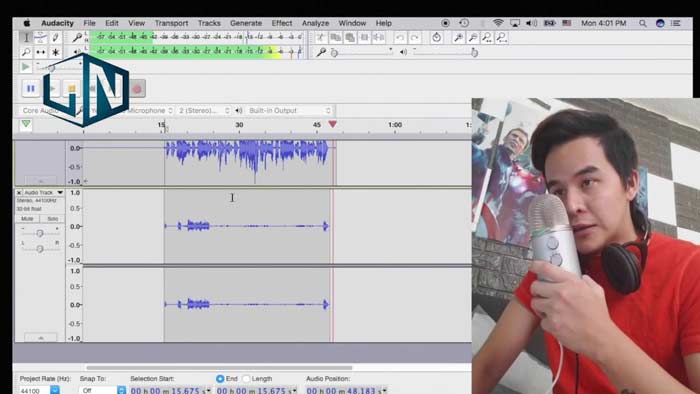The width and height of the screenshot is (700, 394).
Task: Click the Sync-Lock clock icon
Action: coord(436,38)
